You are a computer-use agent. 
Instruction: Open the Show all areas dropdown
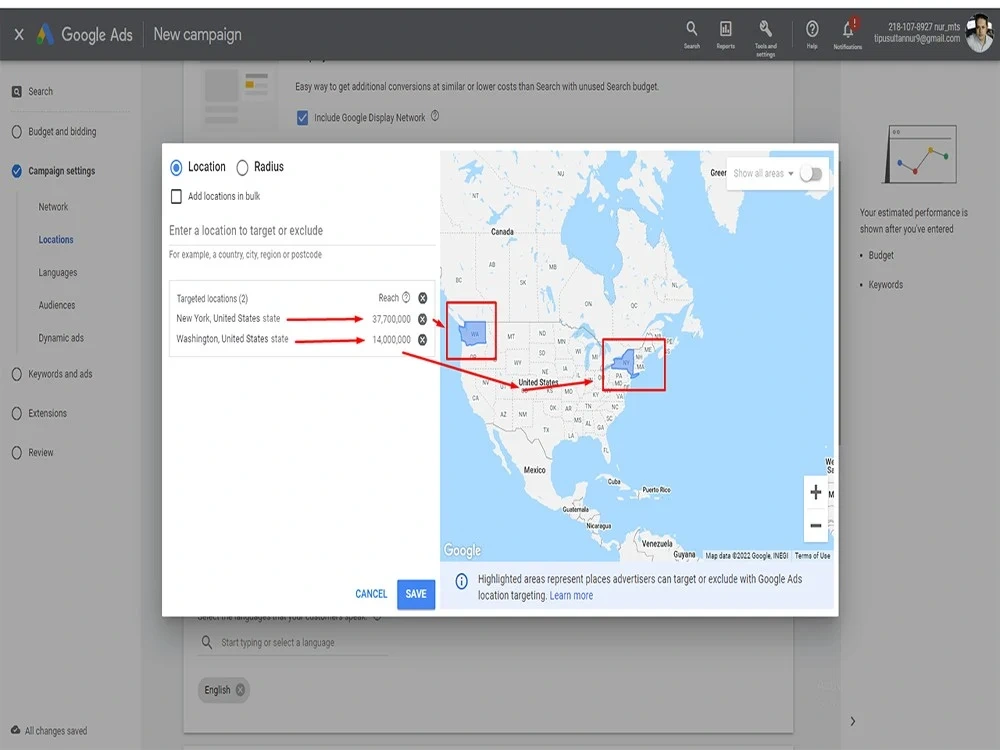(763, 173)
